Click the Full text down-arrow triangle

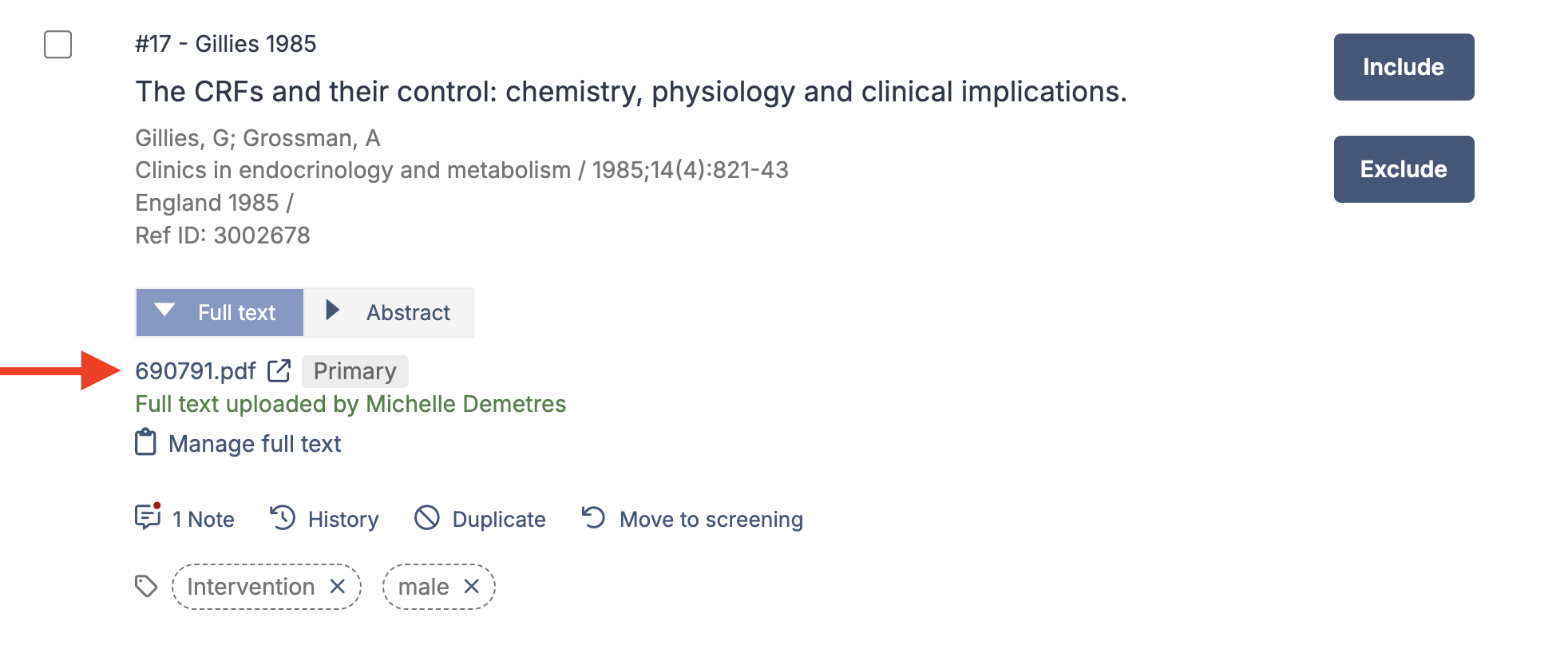click(164, 310)
